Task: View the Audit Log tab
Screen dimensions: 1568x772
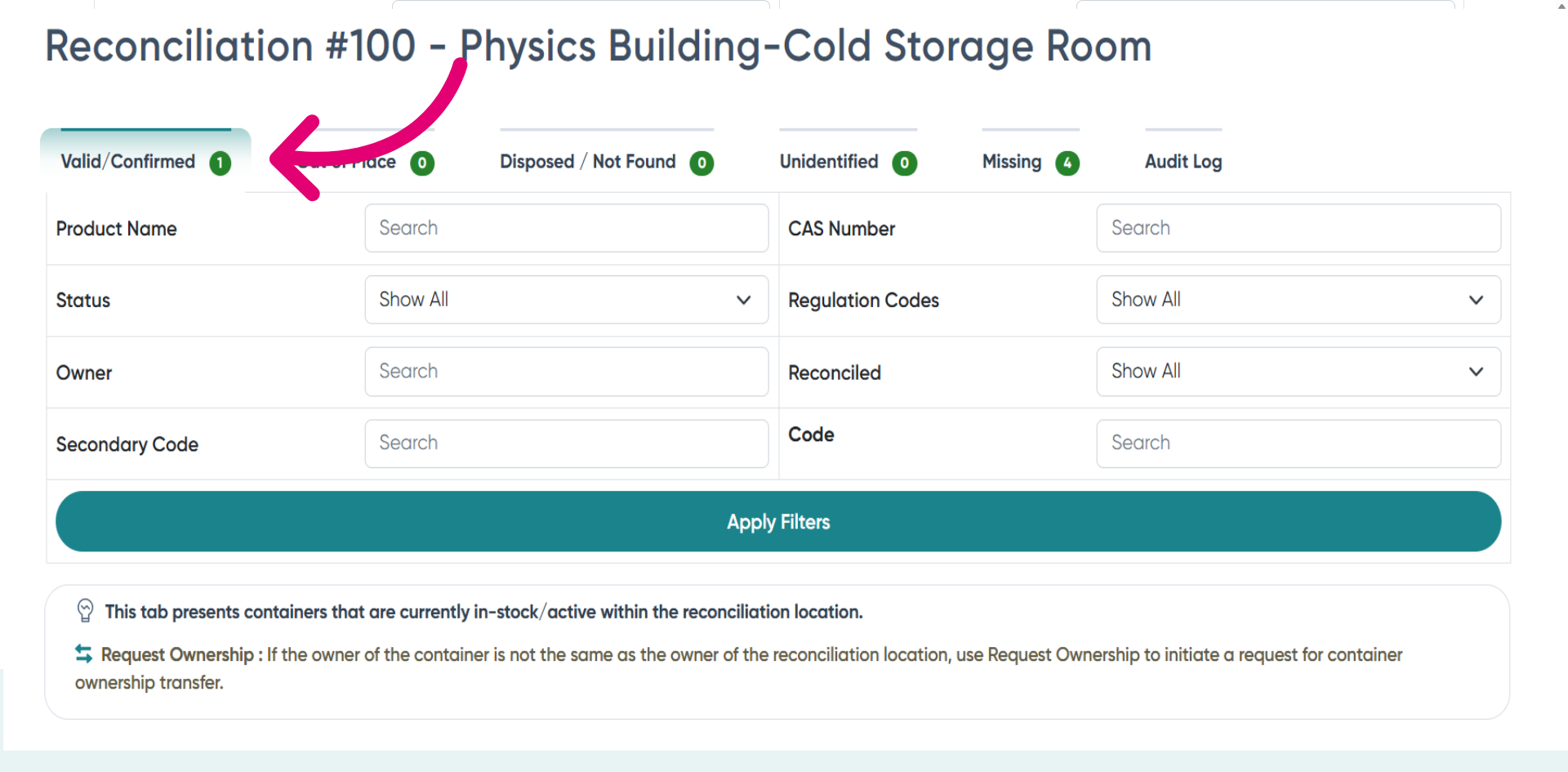Action: pos(1183,162)
